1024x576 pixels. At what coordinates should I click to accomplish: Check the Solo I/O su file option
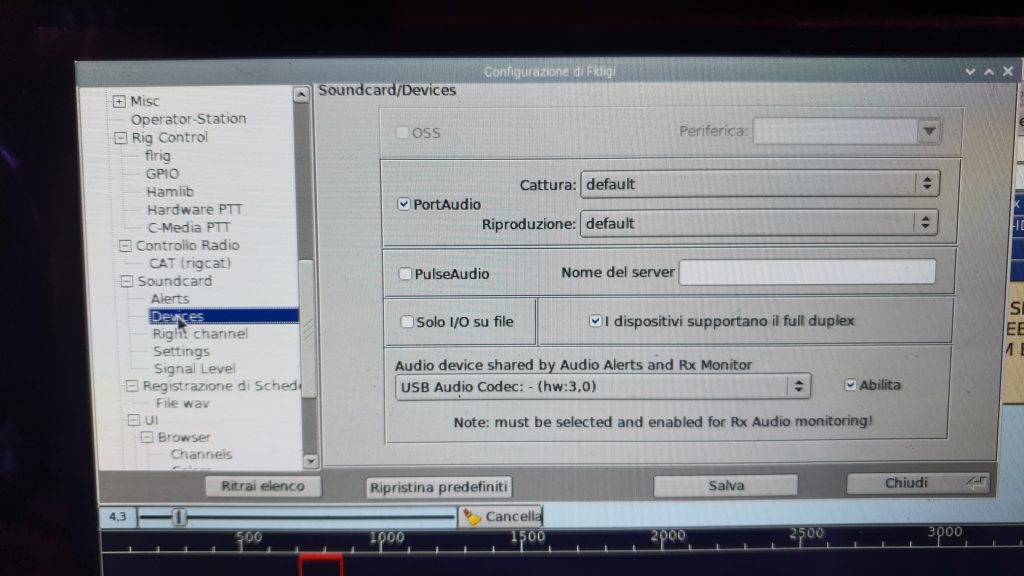(407, 321)
